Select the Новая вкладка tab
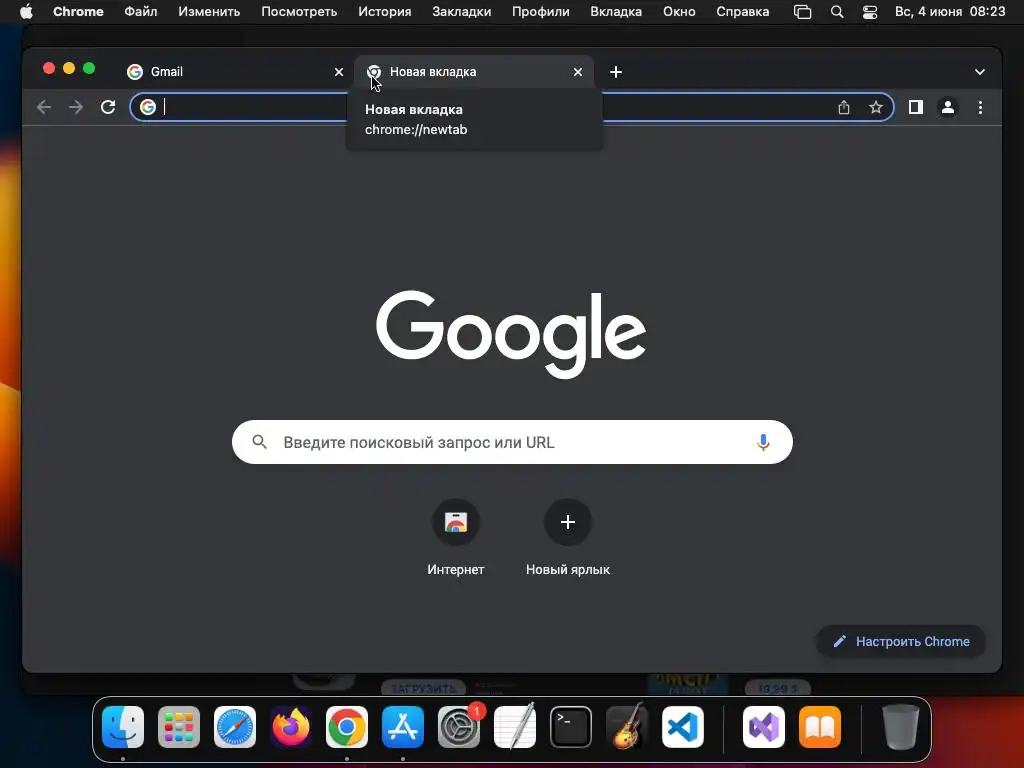 tap(474, 72)
